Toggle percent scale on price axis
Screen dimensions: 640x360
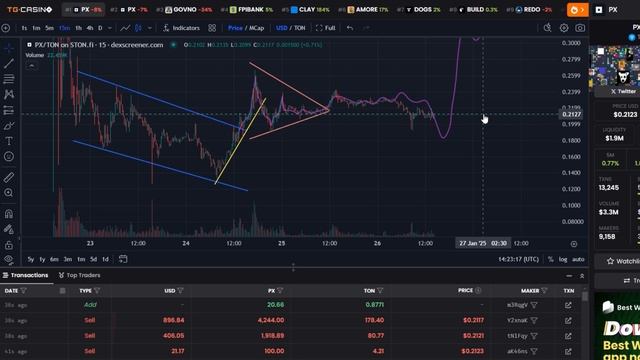point(551,259)
